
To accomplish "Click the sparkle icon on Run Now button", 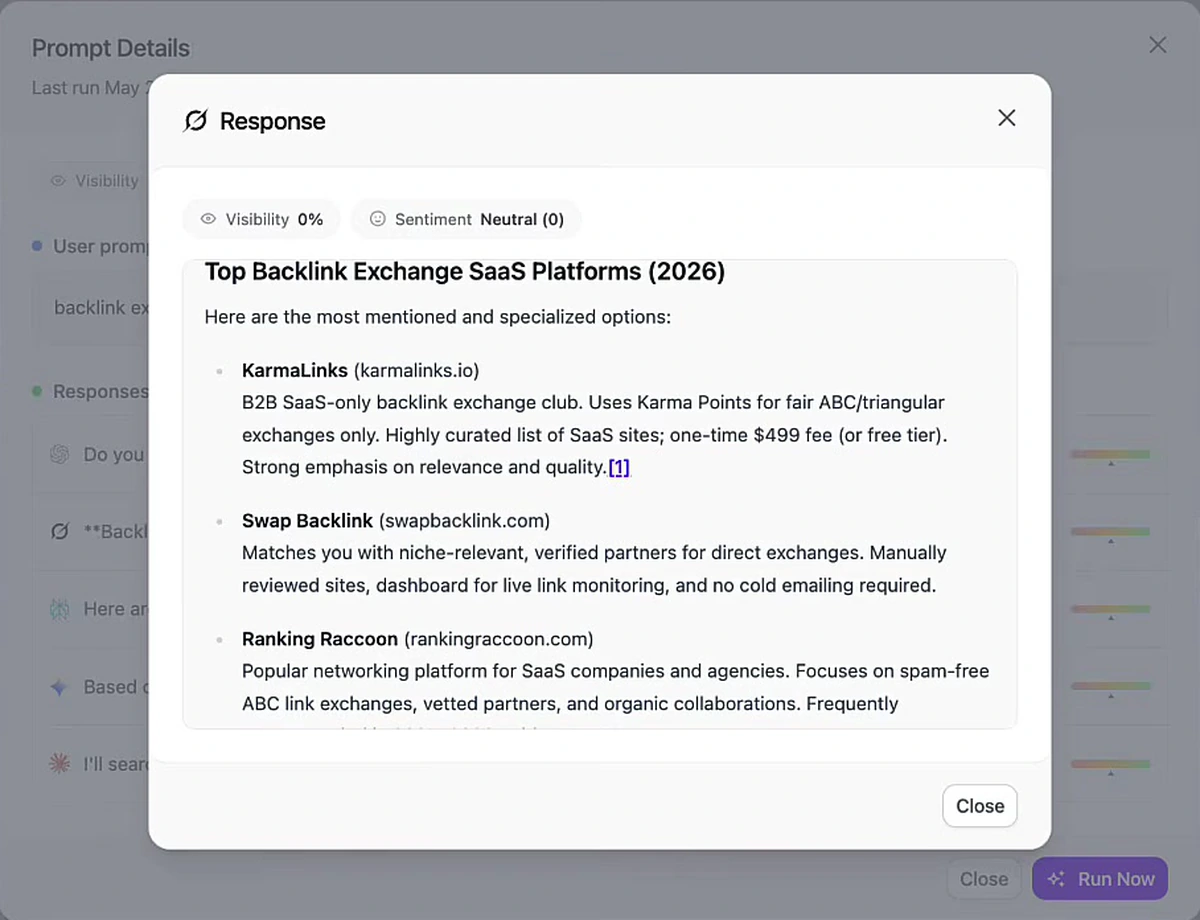I will (1056, 879).
